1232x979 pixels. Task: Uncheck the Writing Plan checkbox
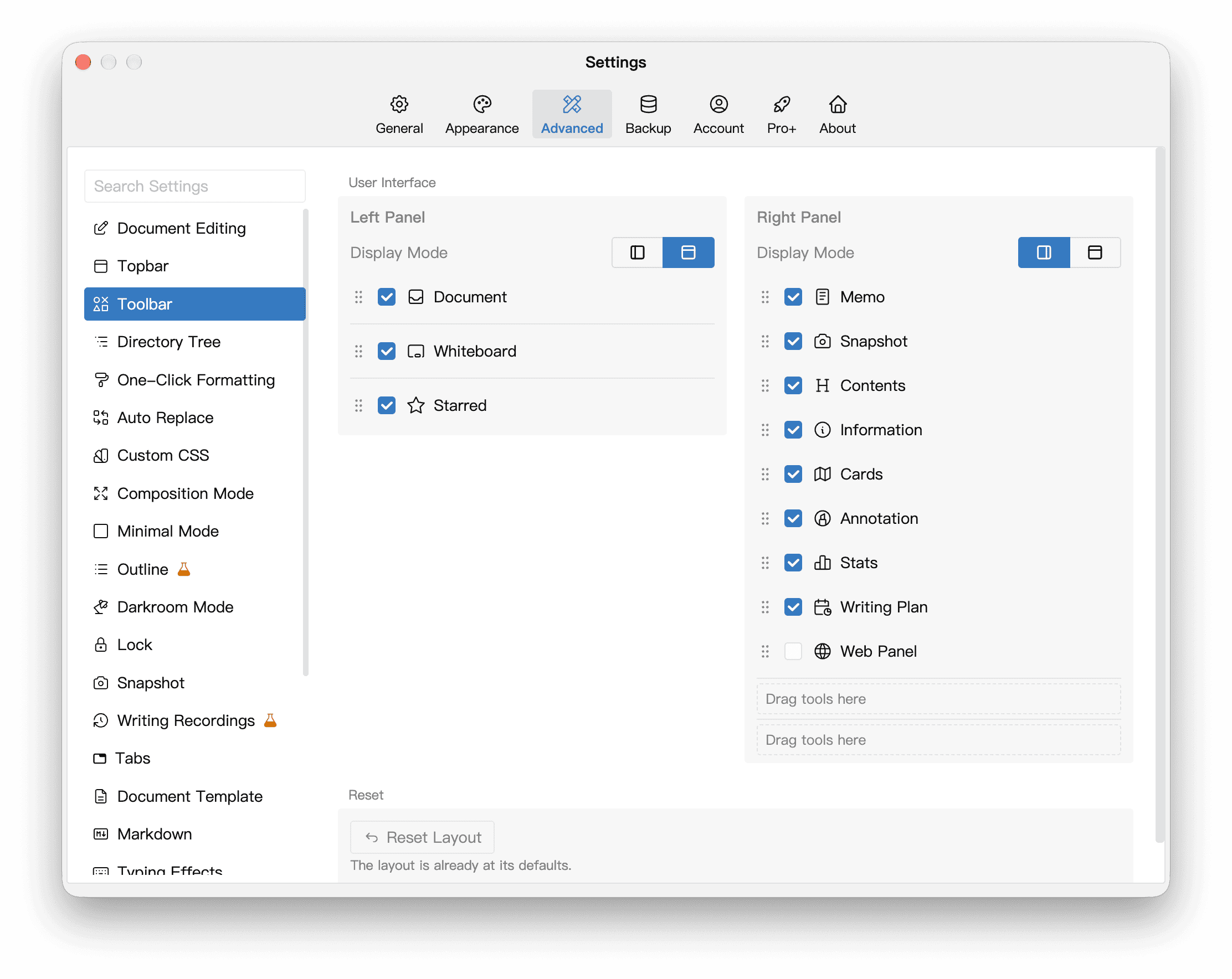tap(793, 607)
